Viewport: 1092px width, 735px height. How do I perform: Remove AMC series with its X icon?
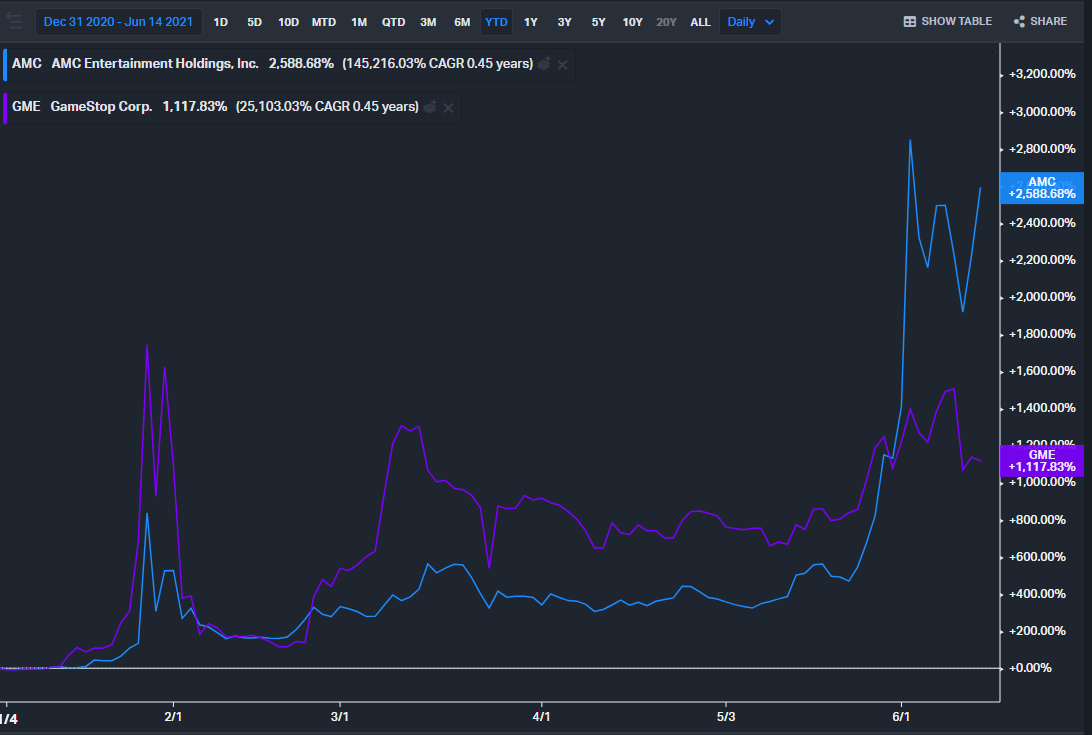click(562, 64)
